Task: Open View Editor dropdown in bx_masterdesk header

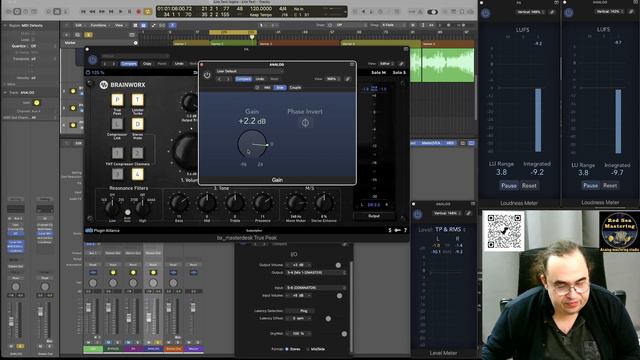Action: 386,64
